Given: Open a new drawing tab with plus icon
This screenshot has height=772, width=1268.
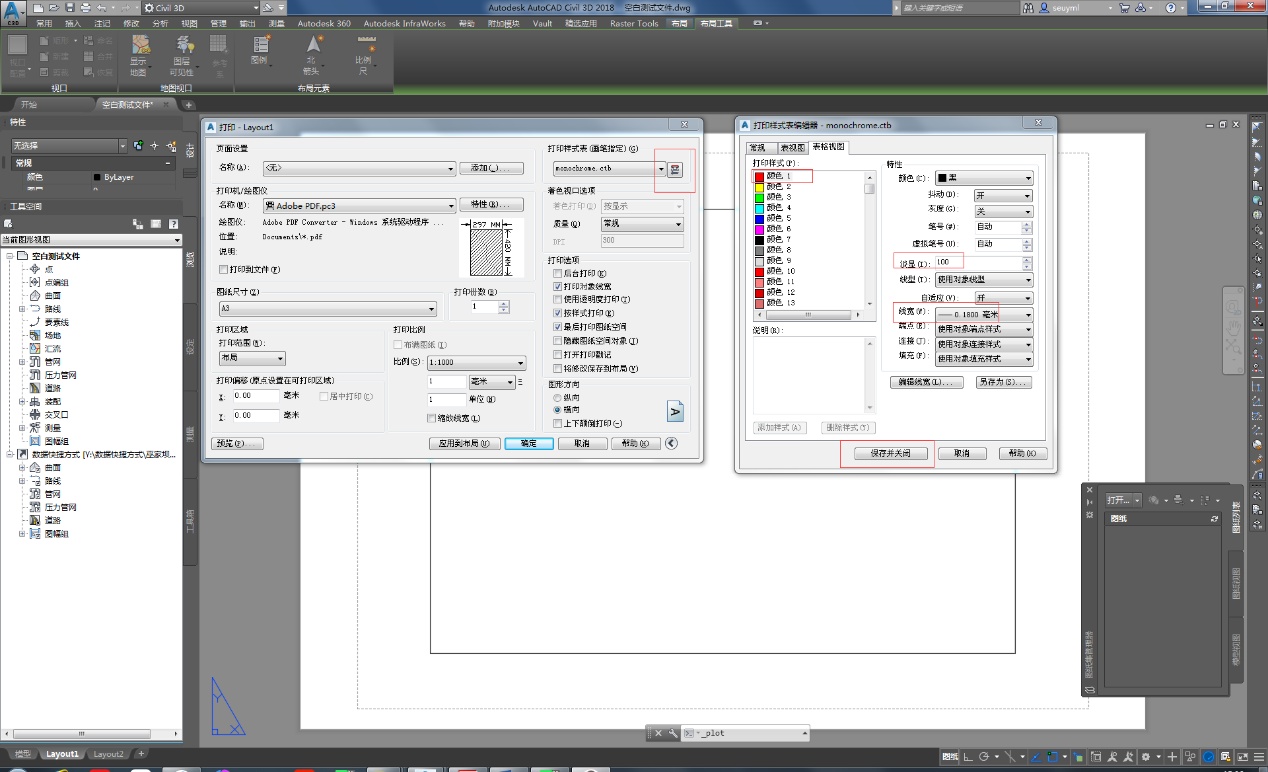Looking at the screenshot, I should pos(188,104).
